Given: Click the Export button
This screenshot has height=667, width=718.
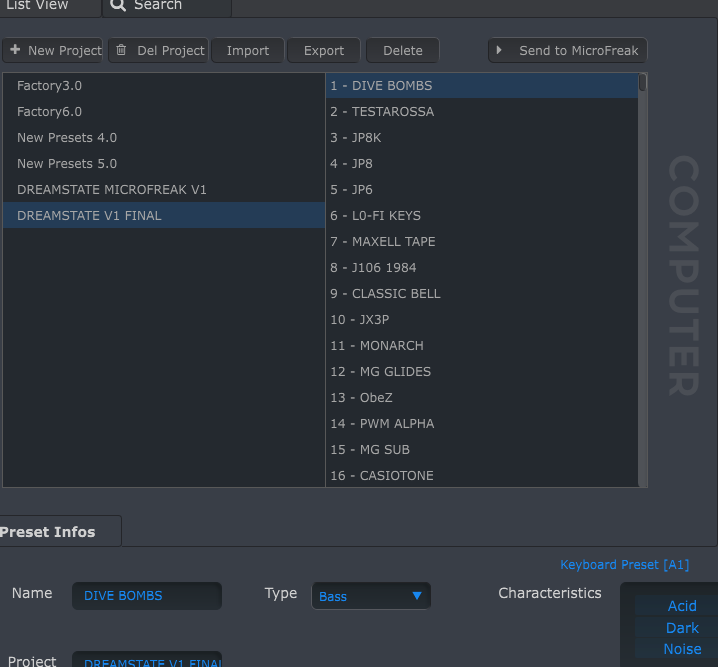Looking at the screenshot, I should point(324,50).
